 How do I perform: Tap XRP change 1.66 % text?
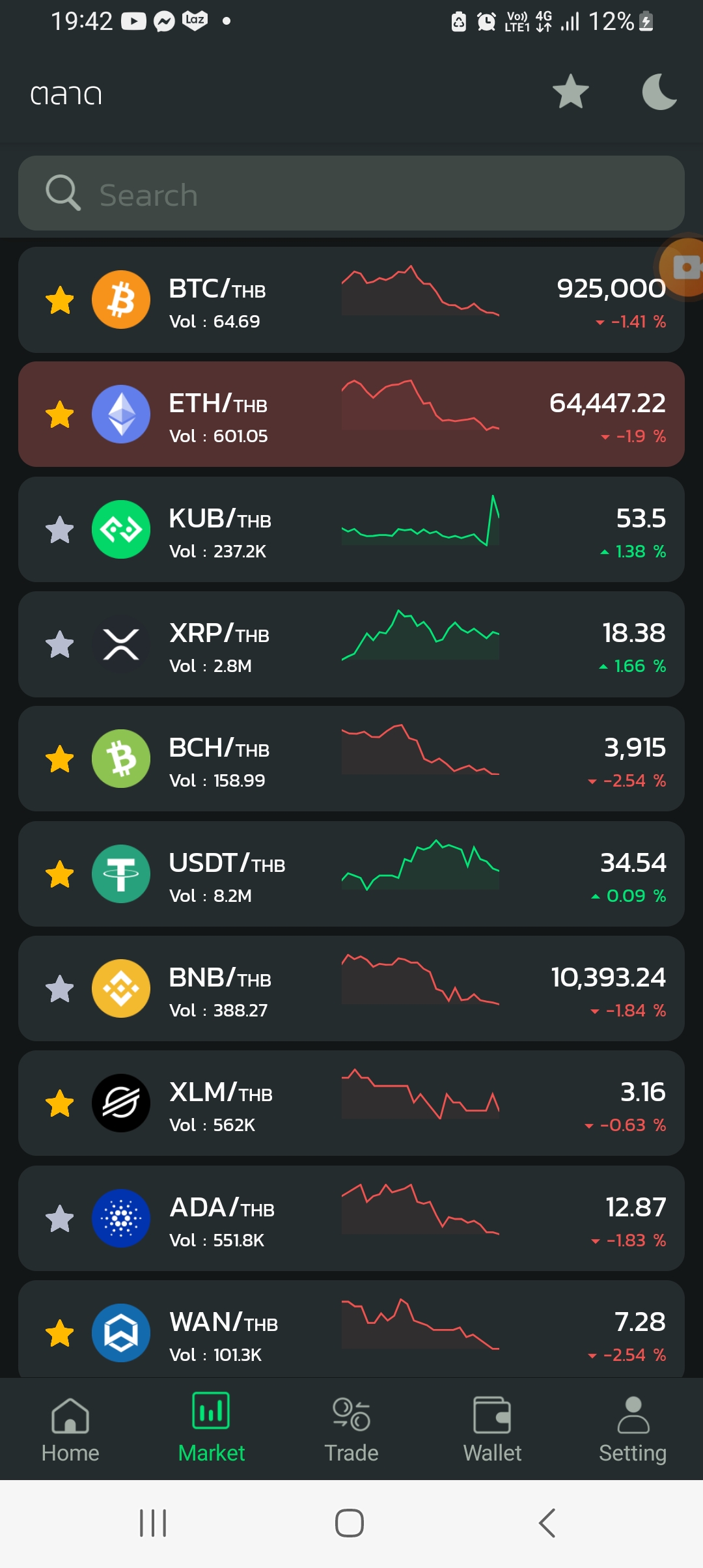pos(633,666)
